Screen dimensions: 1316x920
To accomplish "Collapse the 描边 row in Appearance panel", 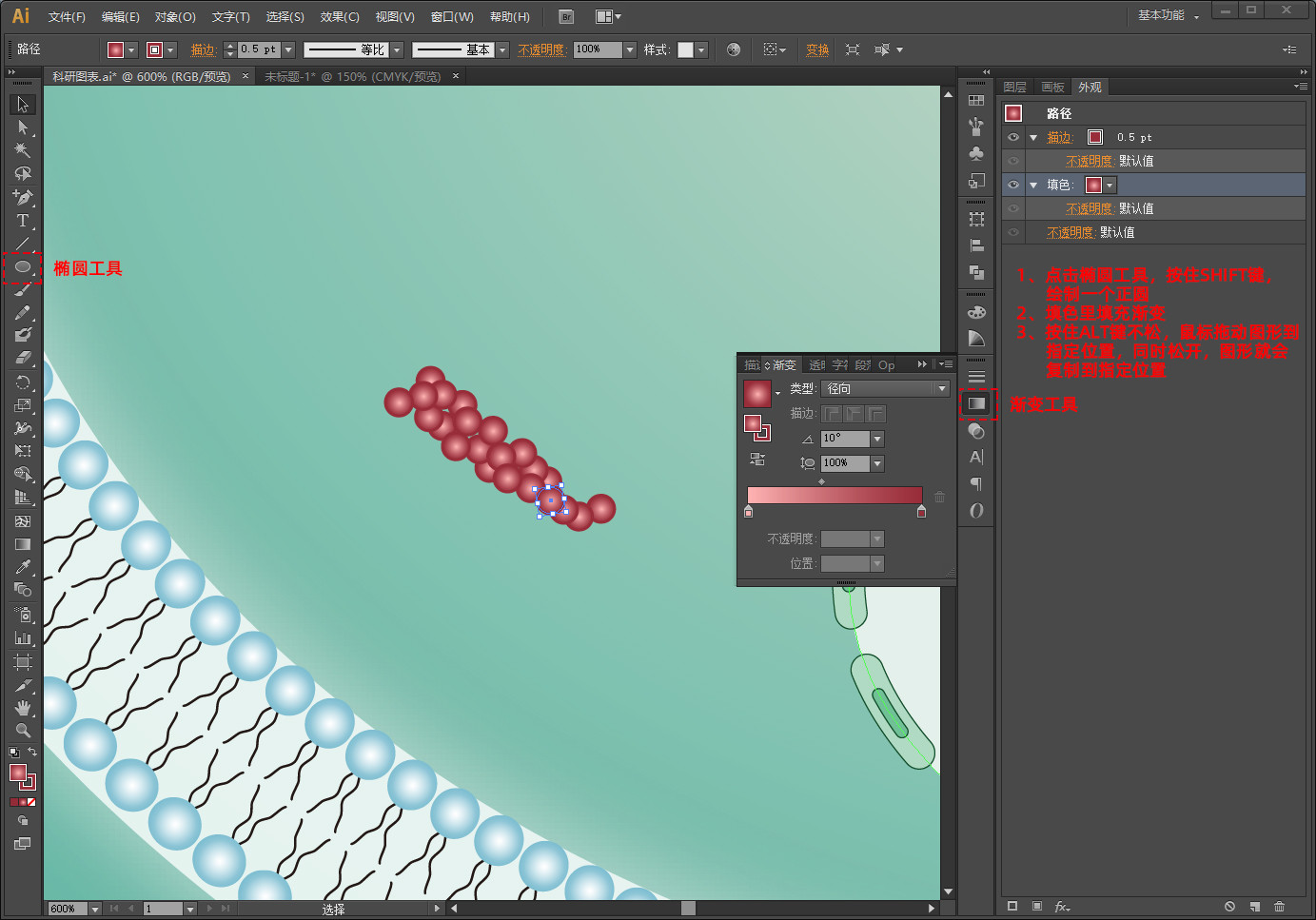I will click(1033, 137).
